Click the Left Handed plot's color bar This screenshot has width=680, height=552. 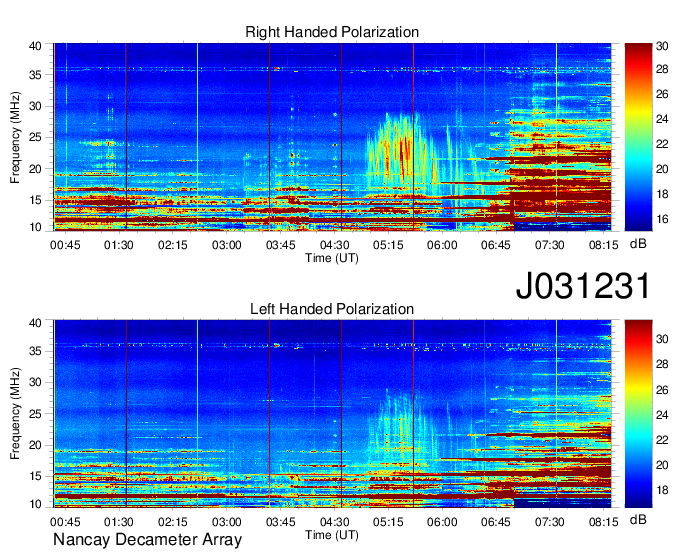pyautogui.click(x=638, y=414)
